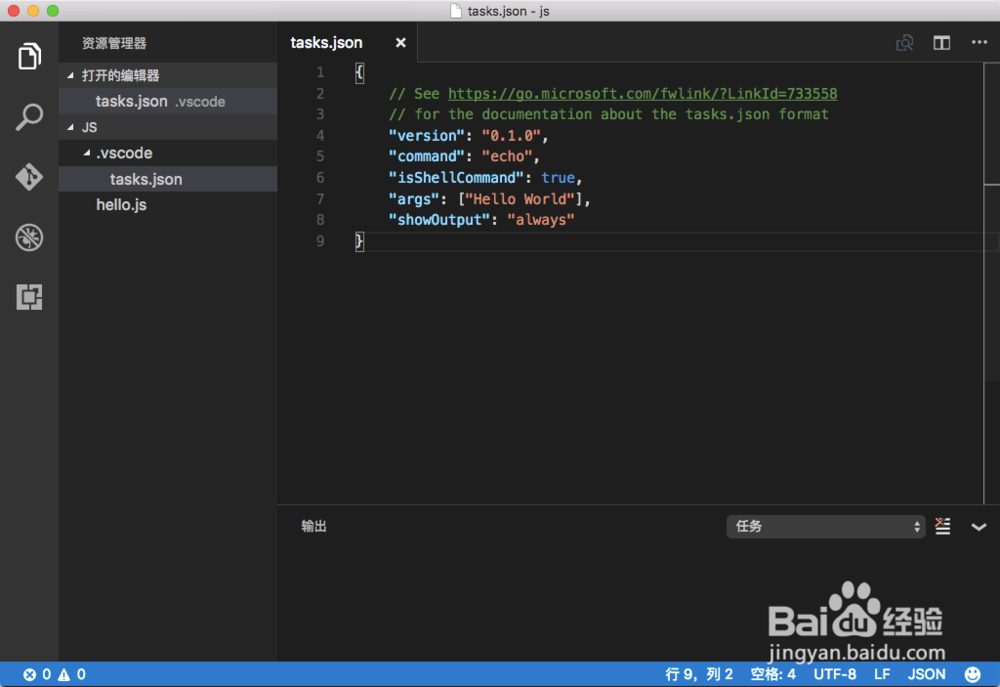Screen dimensions: 1000x687
Task: Split the editor with the split icon
Action: tap(941, 43)
